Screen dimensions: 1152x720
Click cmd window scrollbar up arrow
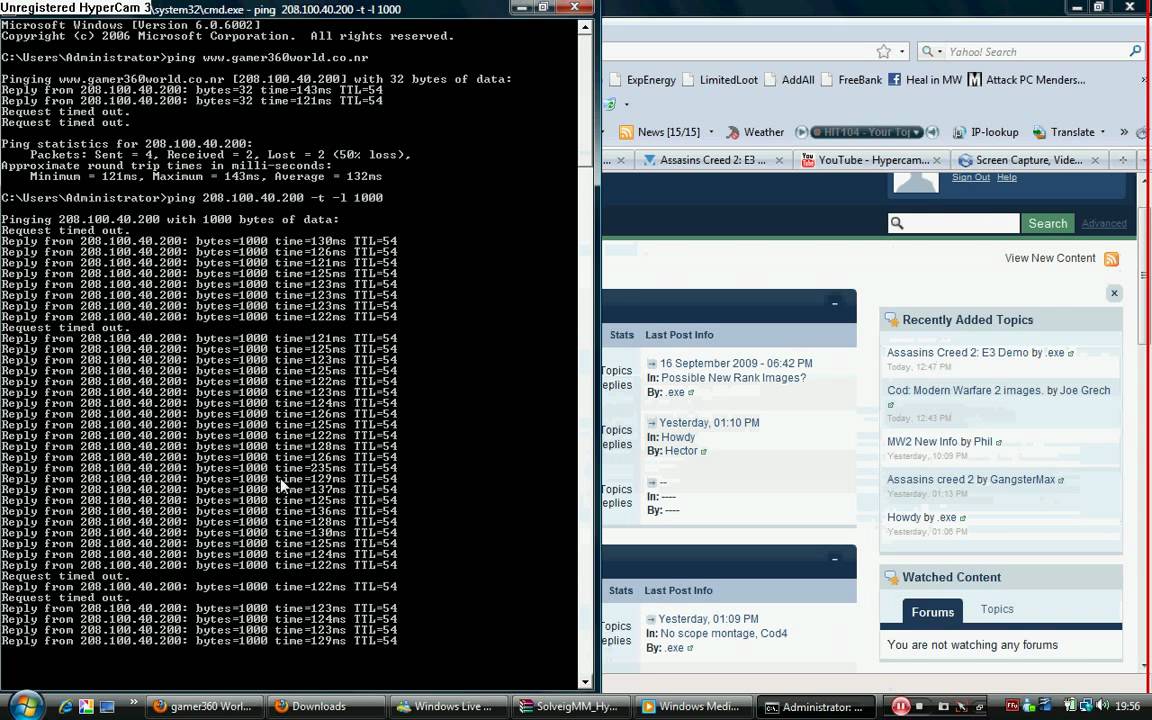click(586, 27)
